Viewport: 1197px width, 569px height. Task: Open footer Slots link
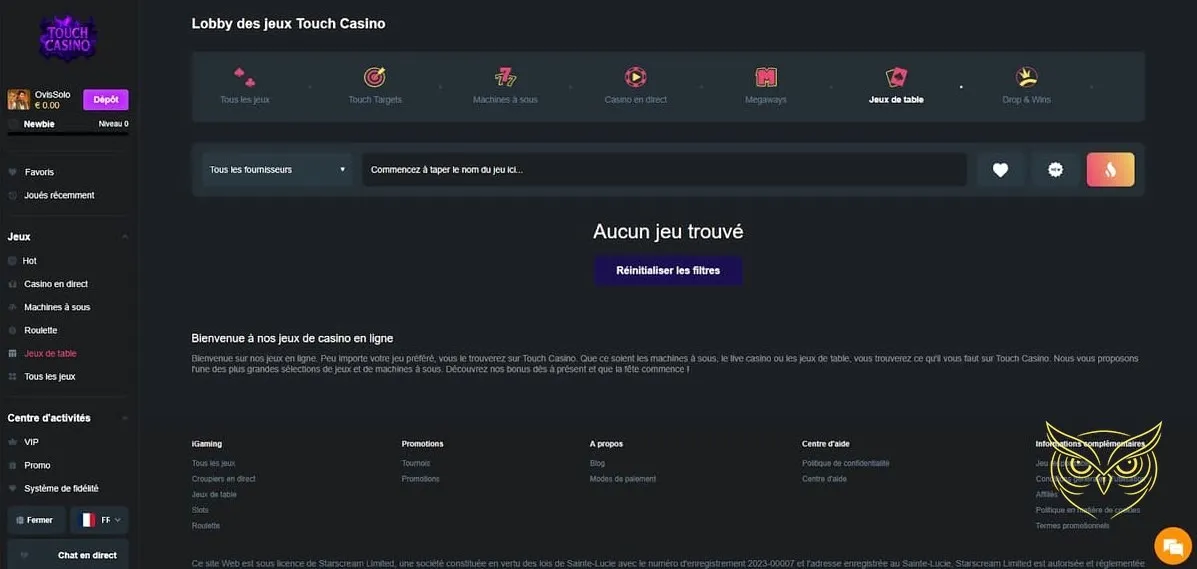[x=200, y=510]
